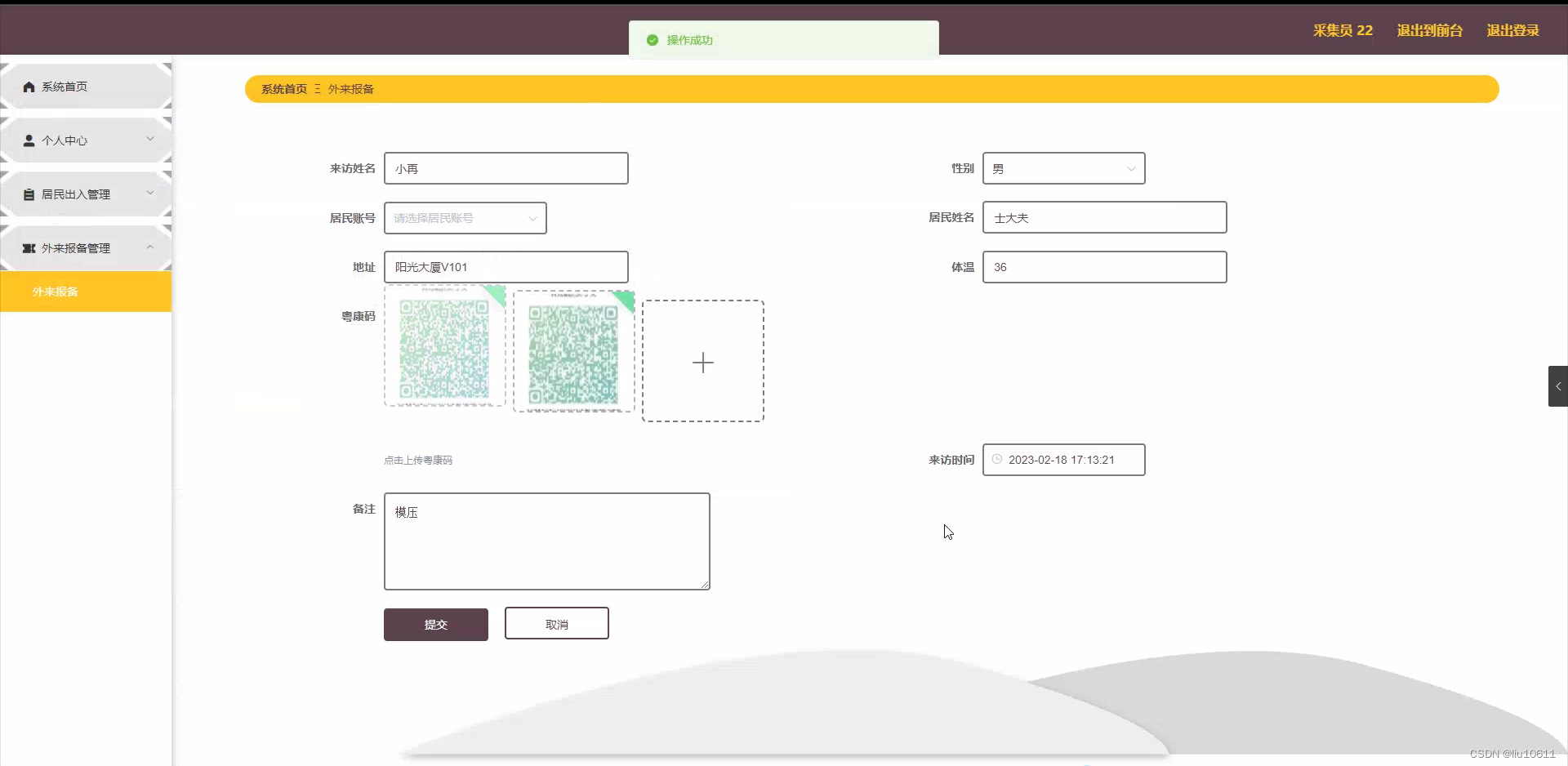This screenshot has width=1568, height=766.
Task: Click the green check icon in 操作成功 message
Action: click(x=653, y=40)
